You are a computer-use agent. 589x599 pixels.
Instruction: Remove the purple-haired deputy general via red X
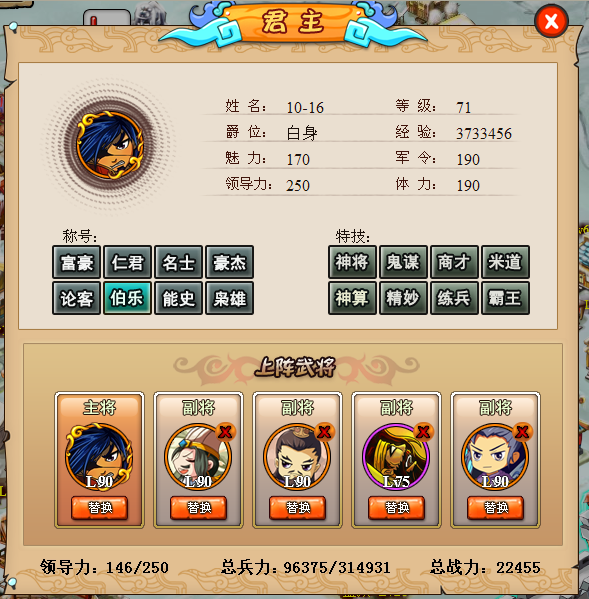tap(522, 432)
